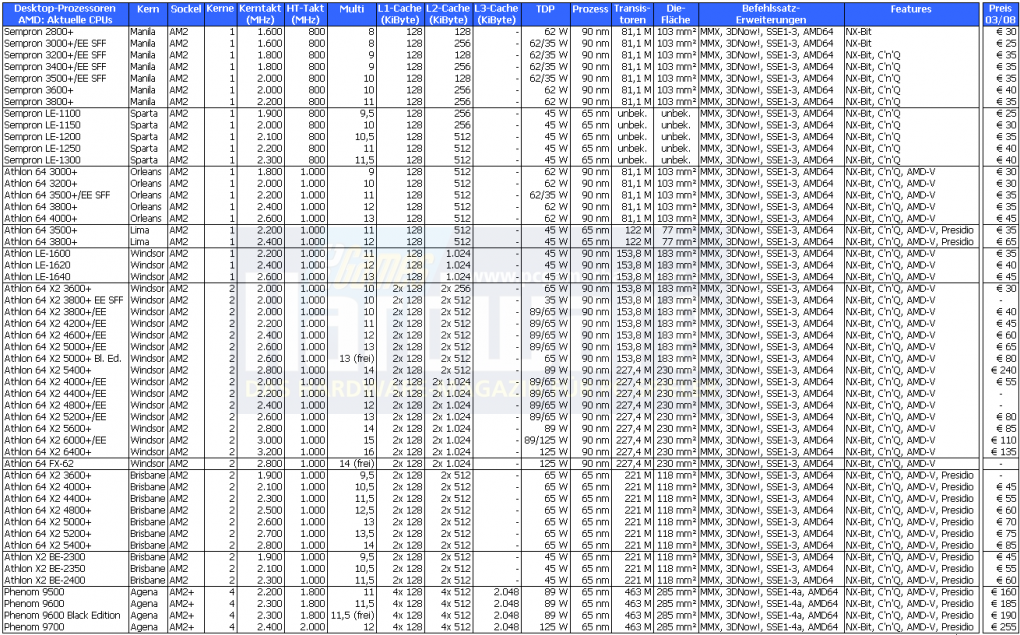Select the Desktop-Prozessoren AMD title header
This screenshot has width=1020, height=635.
tap(65, 14)
